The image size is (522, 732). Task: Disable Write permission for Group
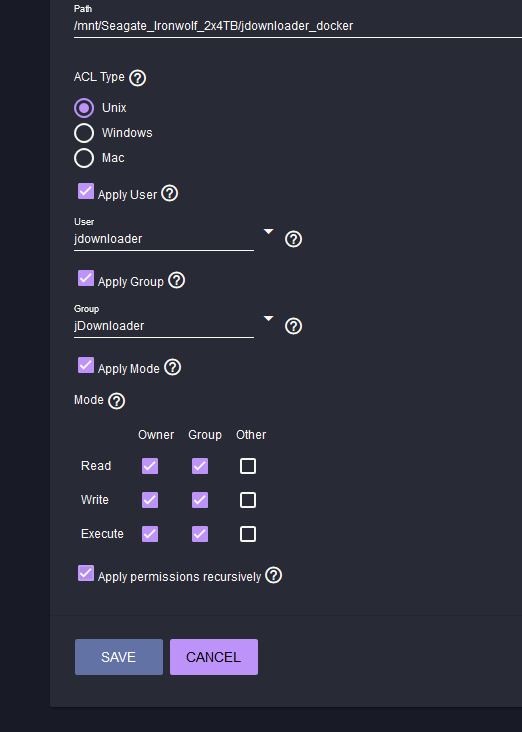tap(200, 500)
